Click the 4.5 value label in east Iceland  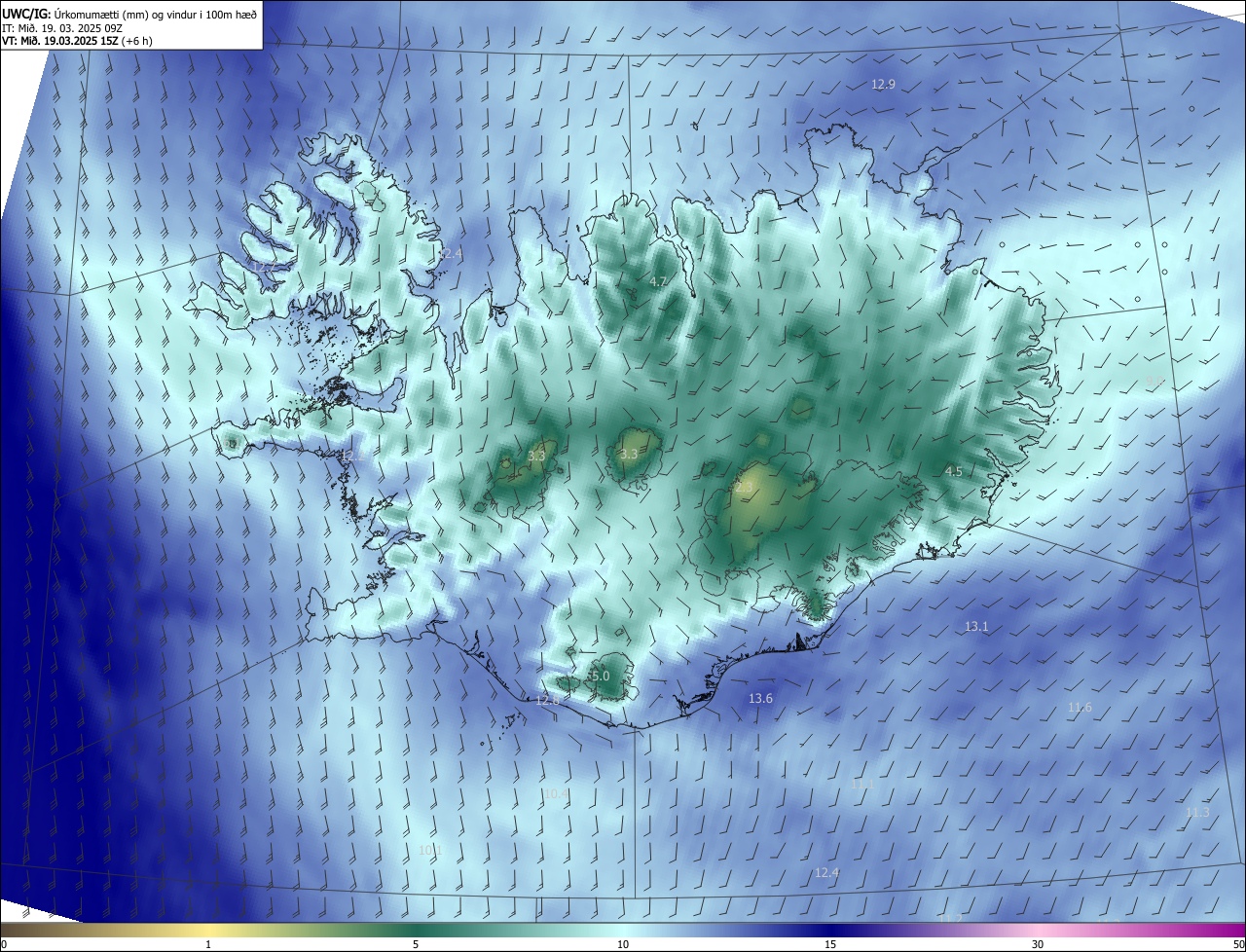pos(954,471)
